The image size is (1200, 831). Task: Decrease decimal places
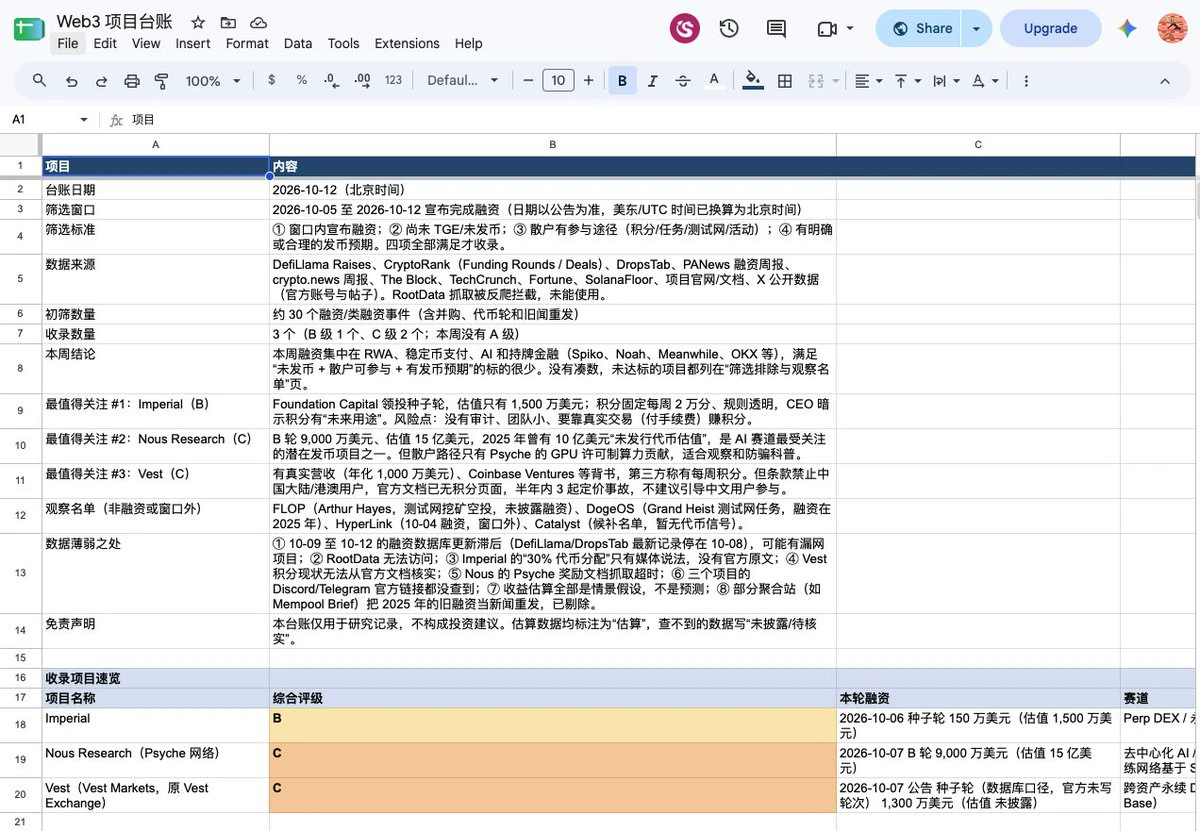click(x=332, y=80)
